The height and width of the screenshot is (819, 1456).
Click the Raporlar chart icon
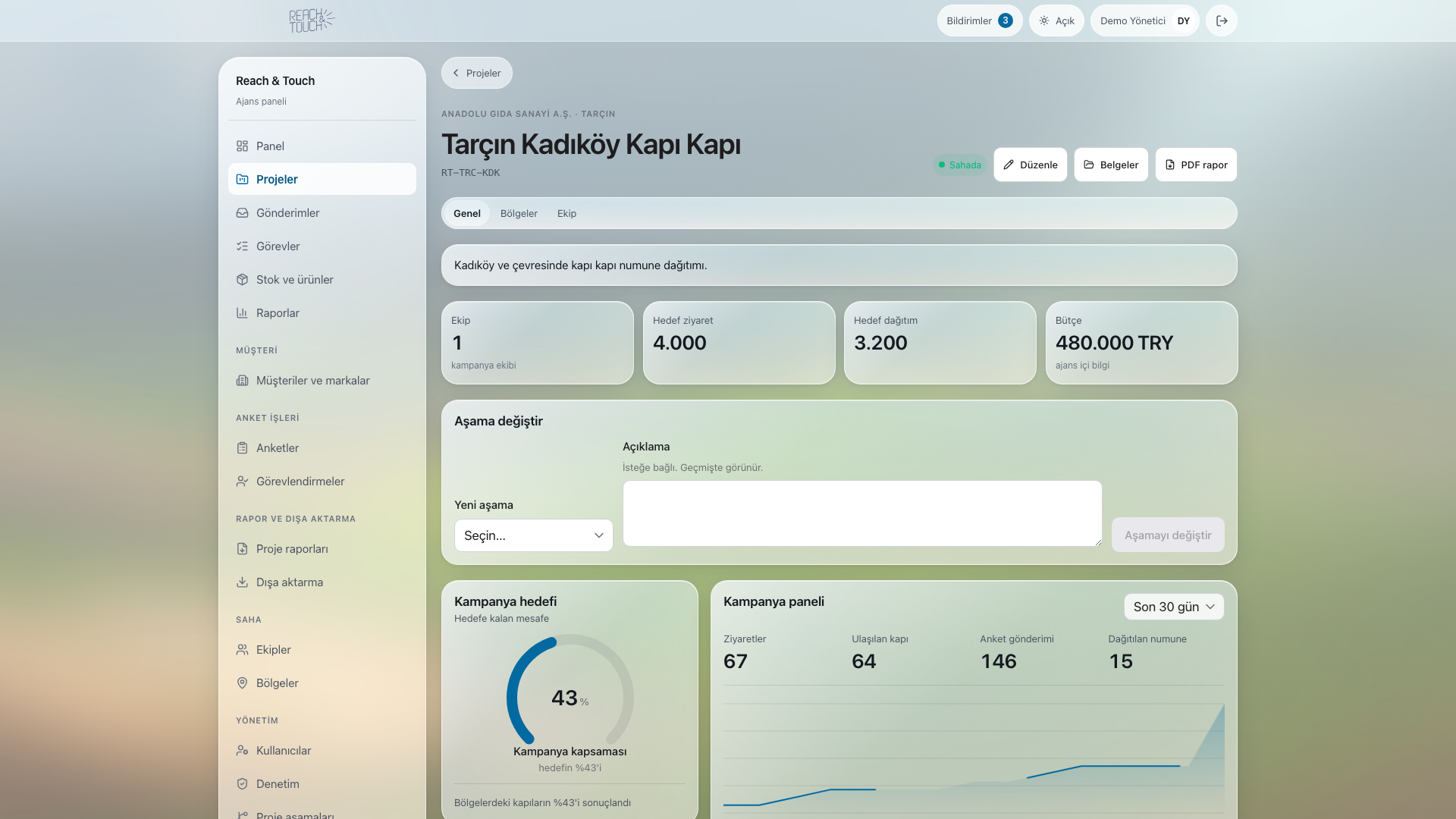click(242, 312)
